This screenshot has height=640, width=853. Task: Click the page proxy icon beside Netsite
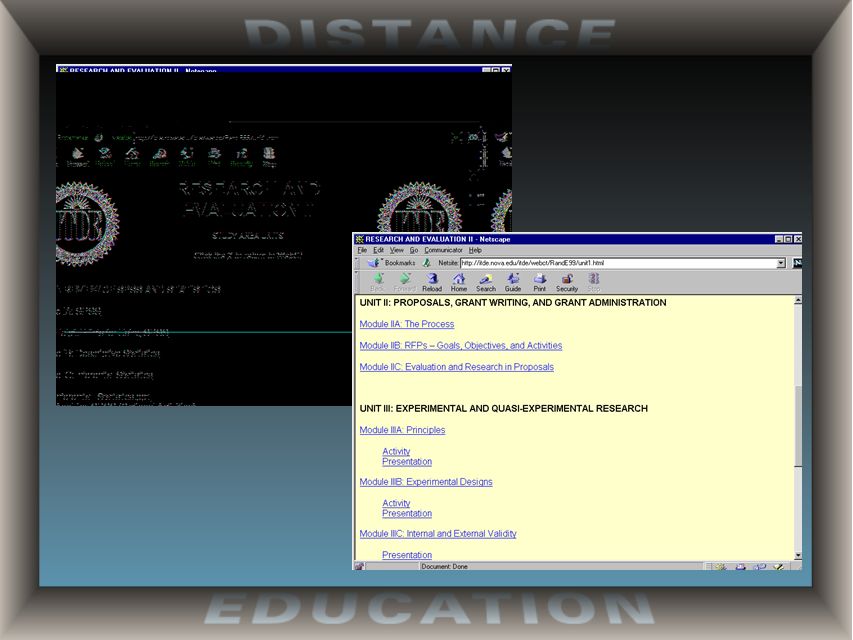[x=427, y=263]
